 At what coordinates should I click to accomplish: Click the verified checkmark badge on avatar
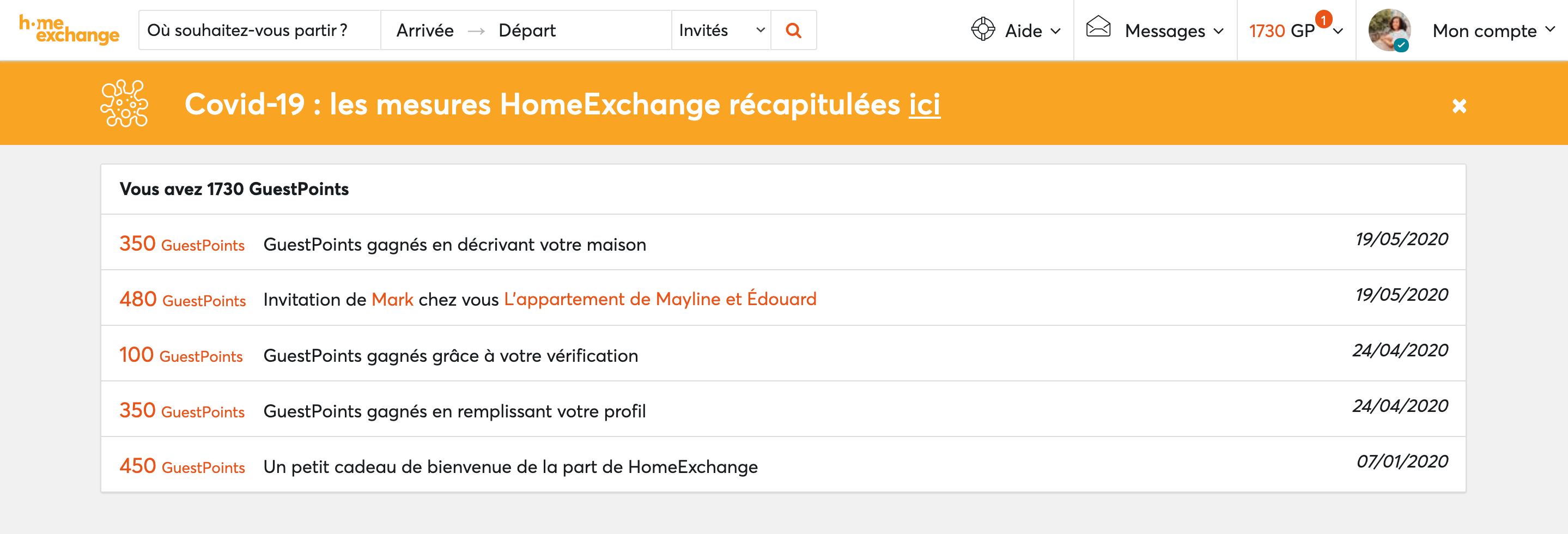[1401, 45]
